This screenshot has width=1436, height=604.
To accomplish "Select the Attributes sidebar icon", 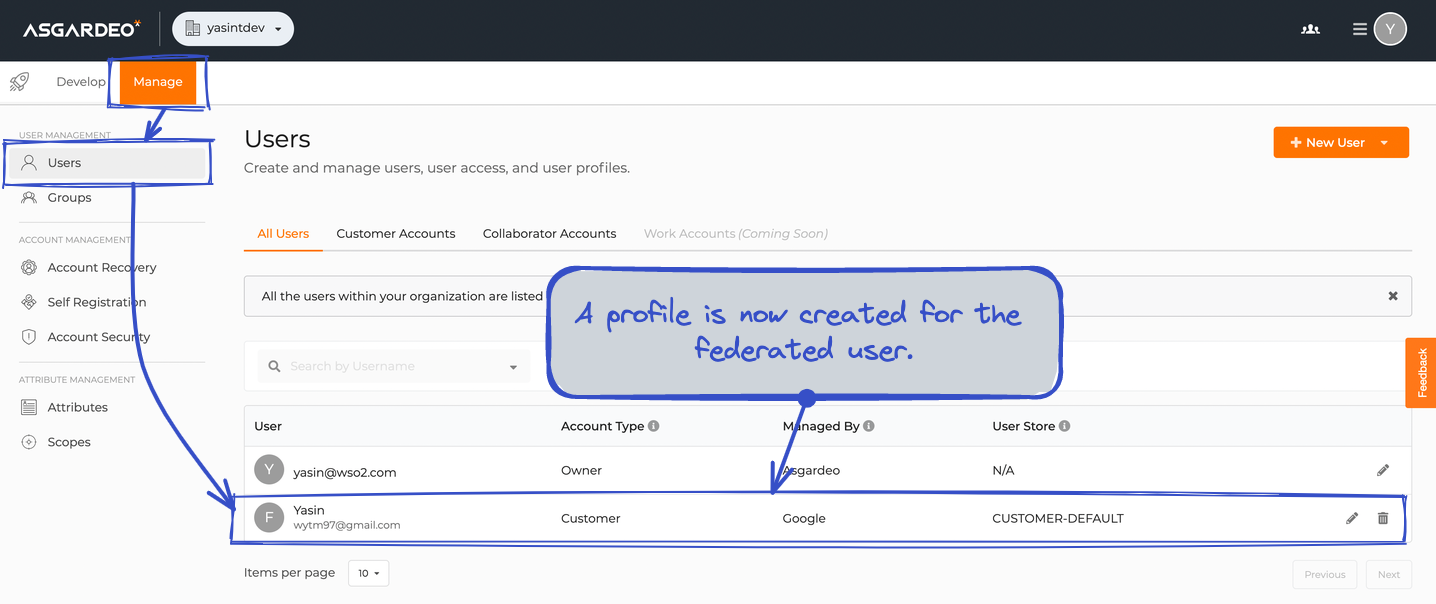I will point(29,407).
